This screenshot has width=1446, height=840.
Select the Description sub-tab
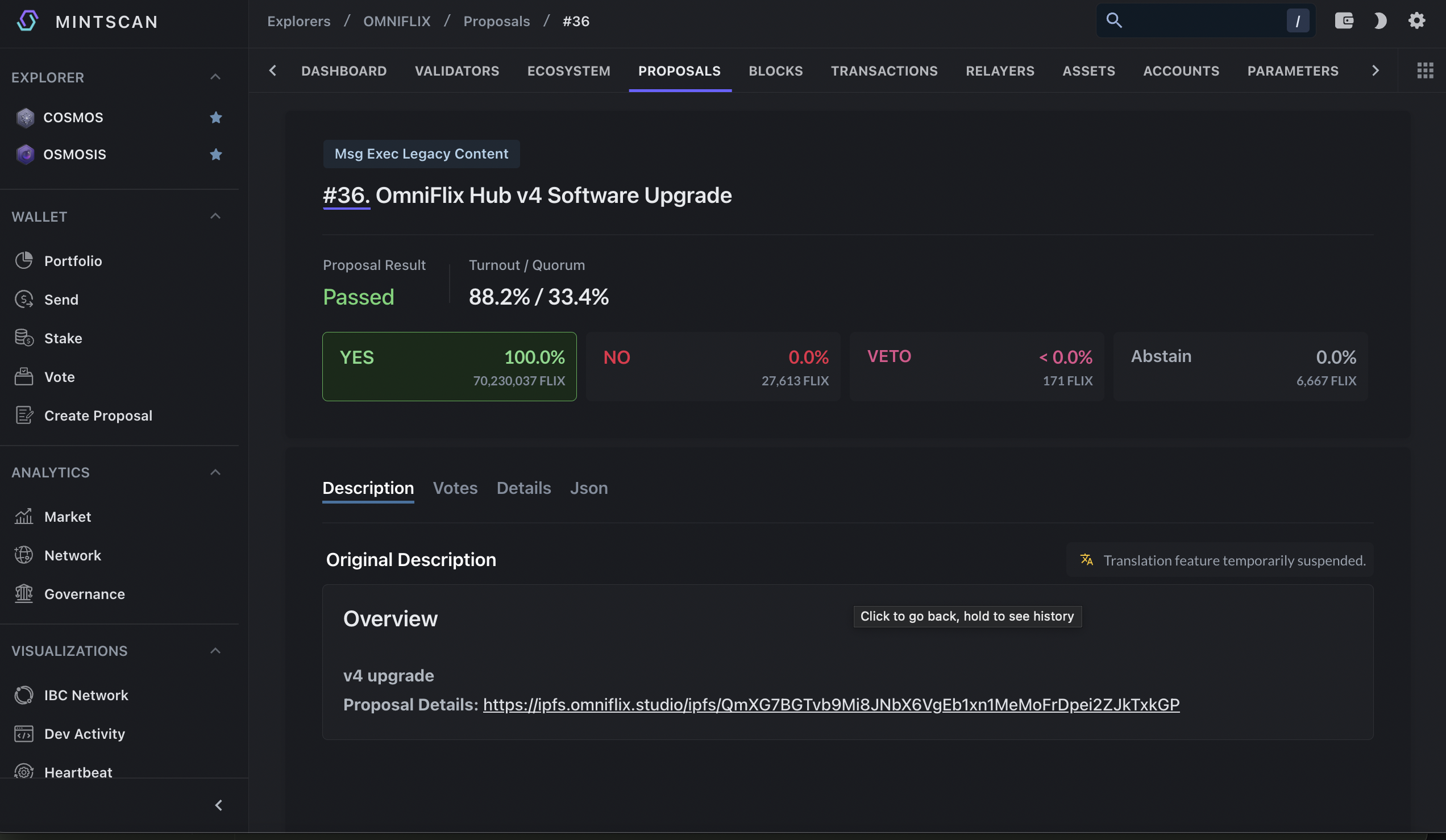click(x=368, y=488)
